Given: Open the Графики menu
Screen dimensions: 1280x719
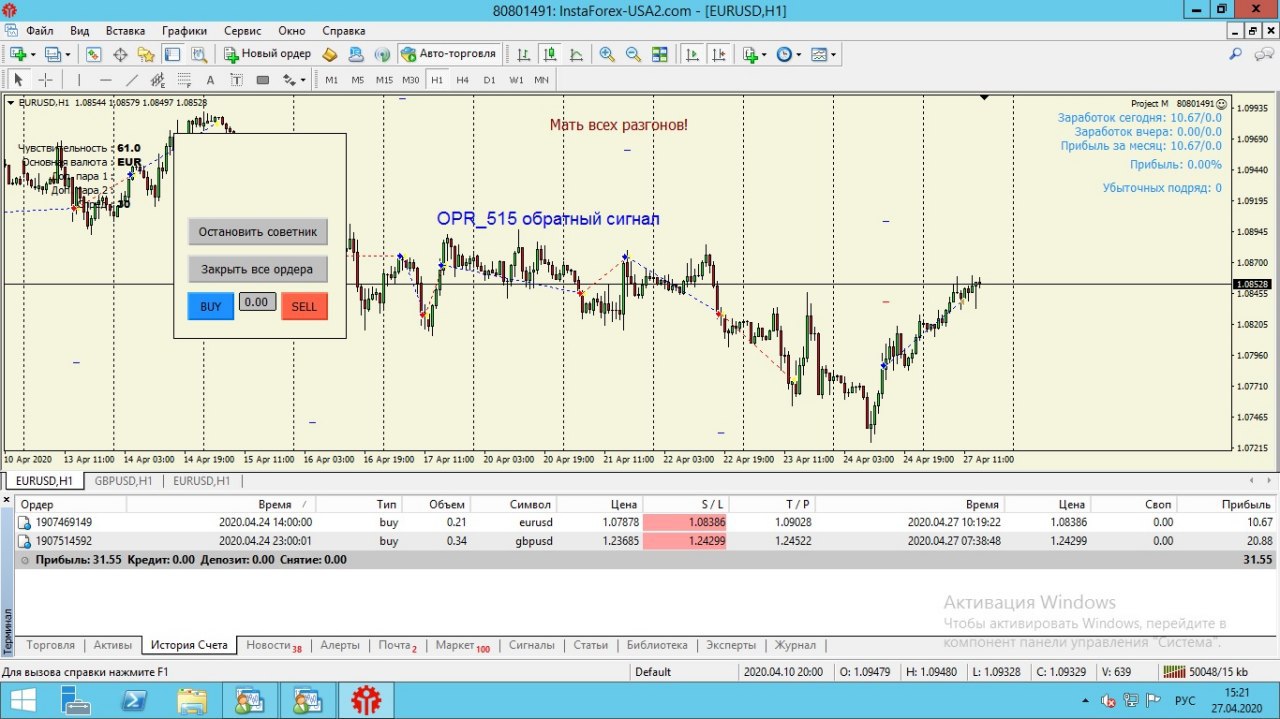Looking at the screenshot, I should point(184,31).
